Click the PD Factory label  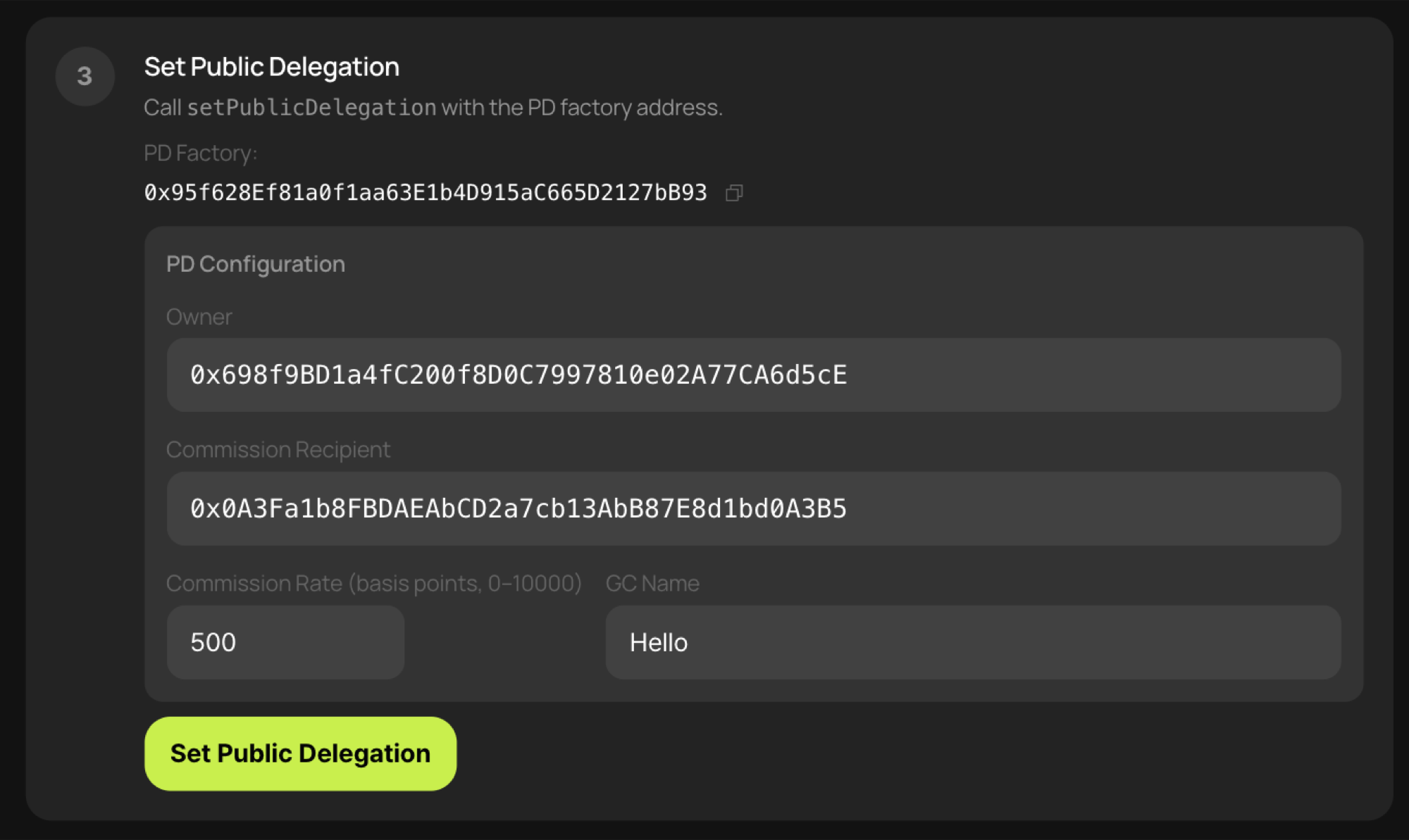point(200,153)
